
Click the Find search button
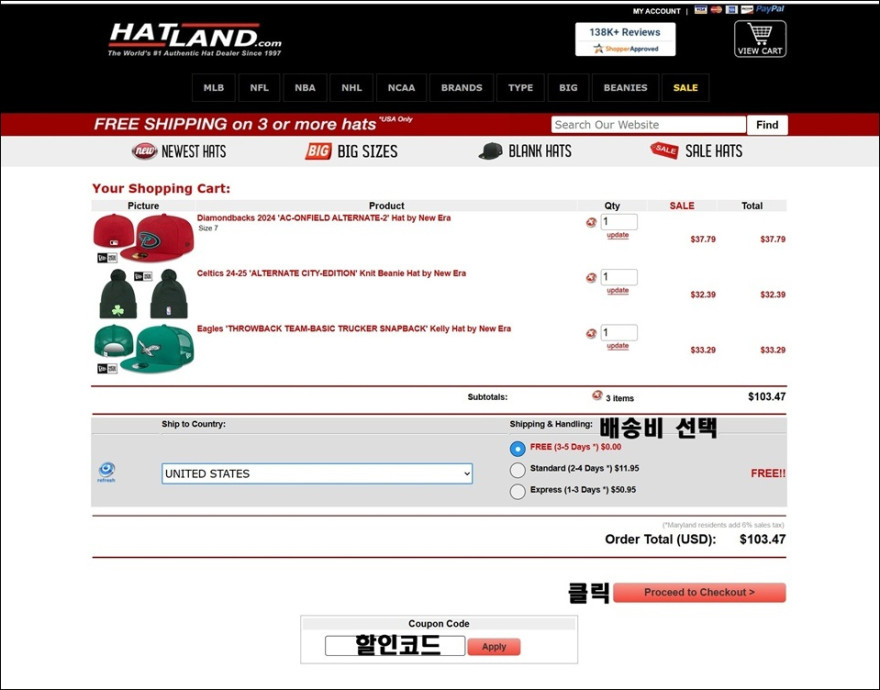tap(767, 125)
